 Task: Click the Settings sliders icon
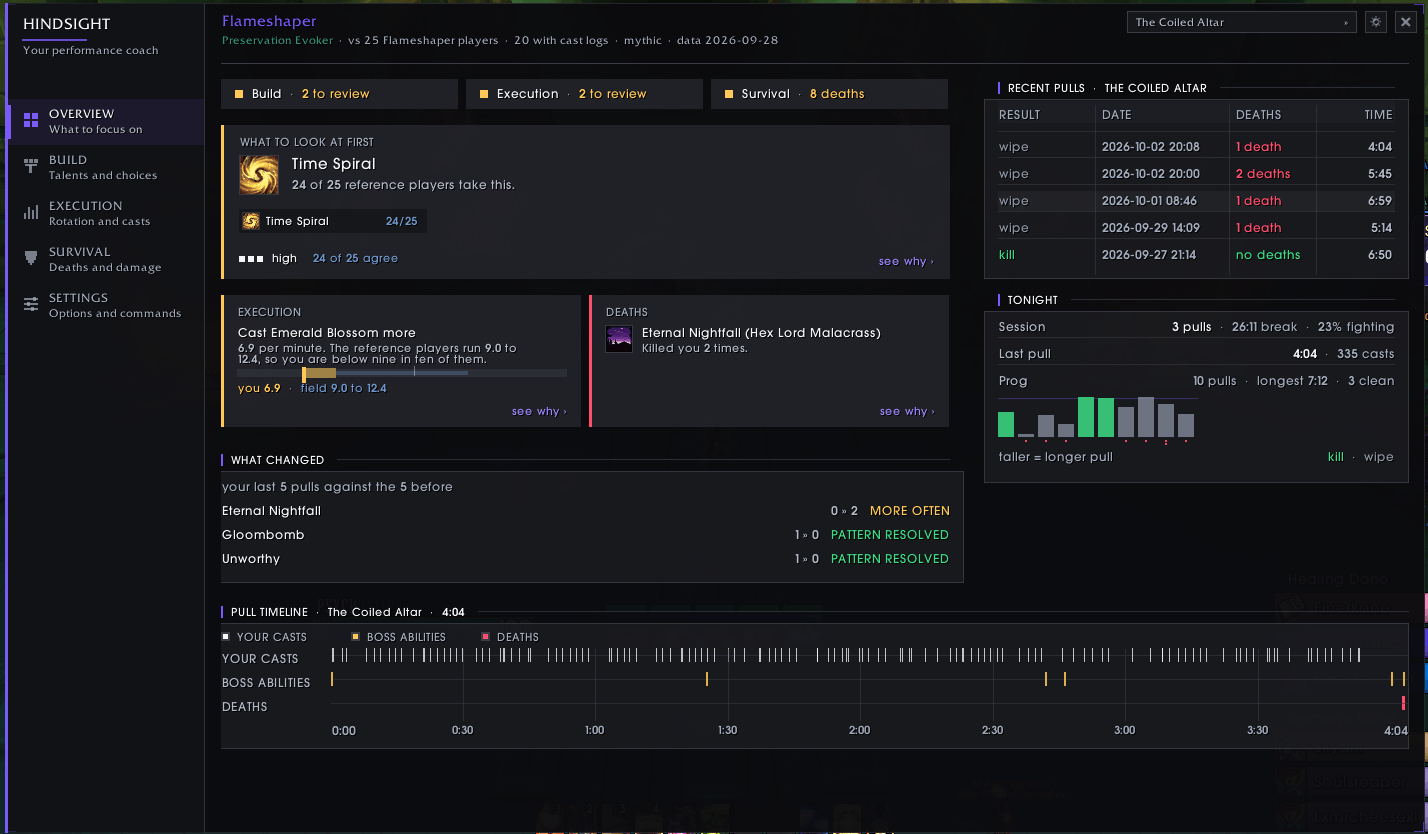click(31, 305)
